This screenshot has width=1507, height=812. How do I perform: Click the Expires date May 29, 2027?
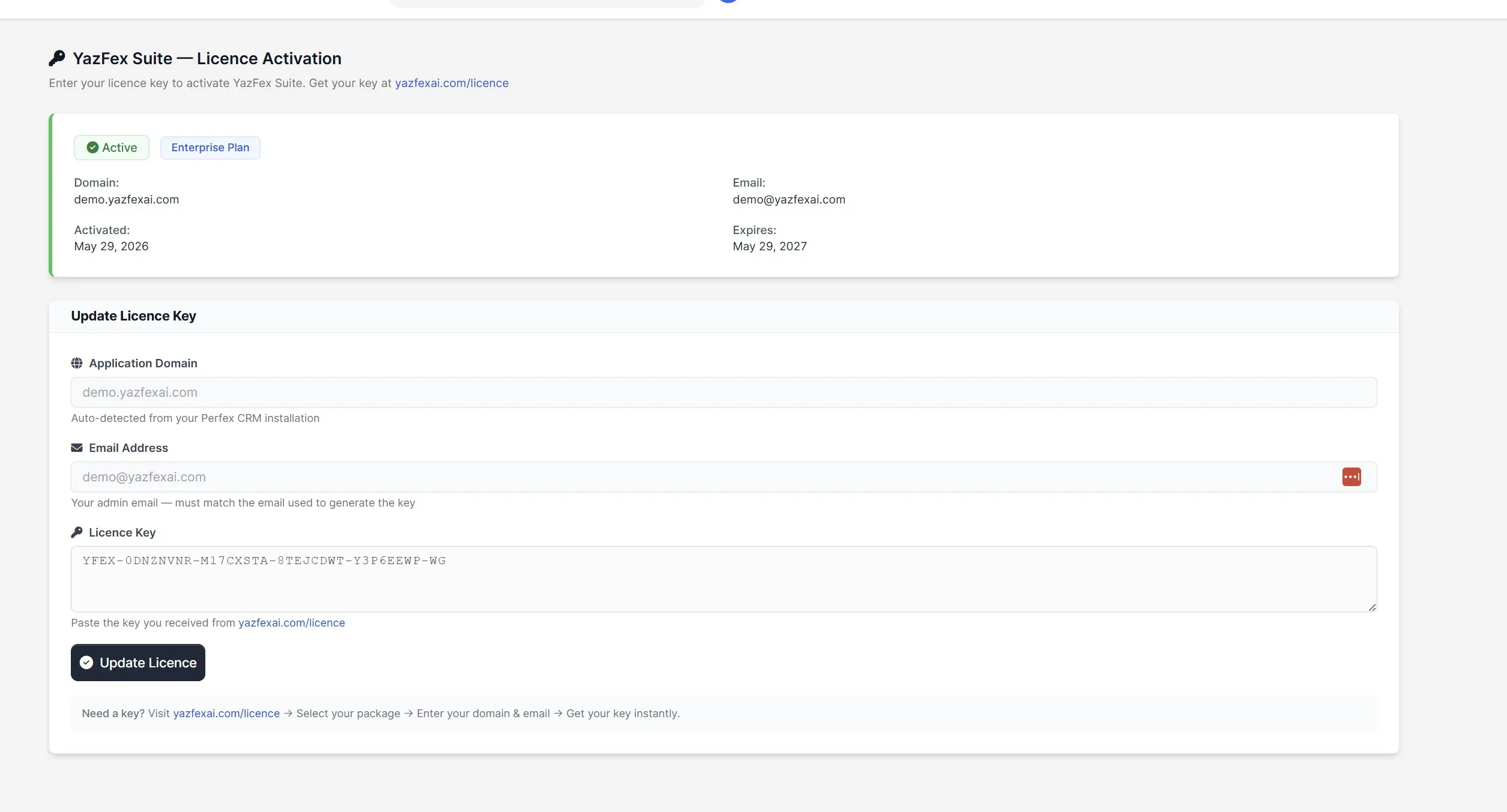(x=770, y=246)
